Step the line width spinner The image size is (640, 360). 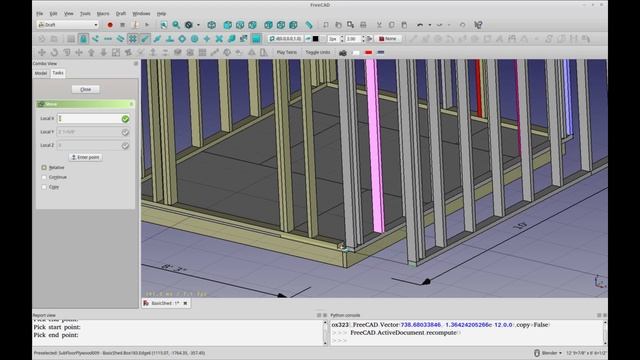(x=342, y=39)
